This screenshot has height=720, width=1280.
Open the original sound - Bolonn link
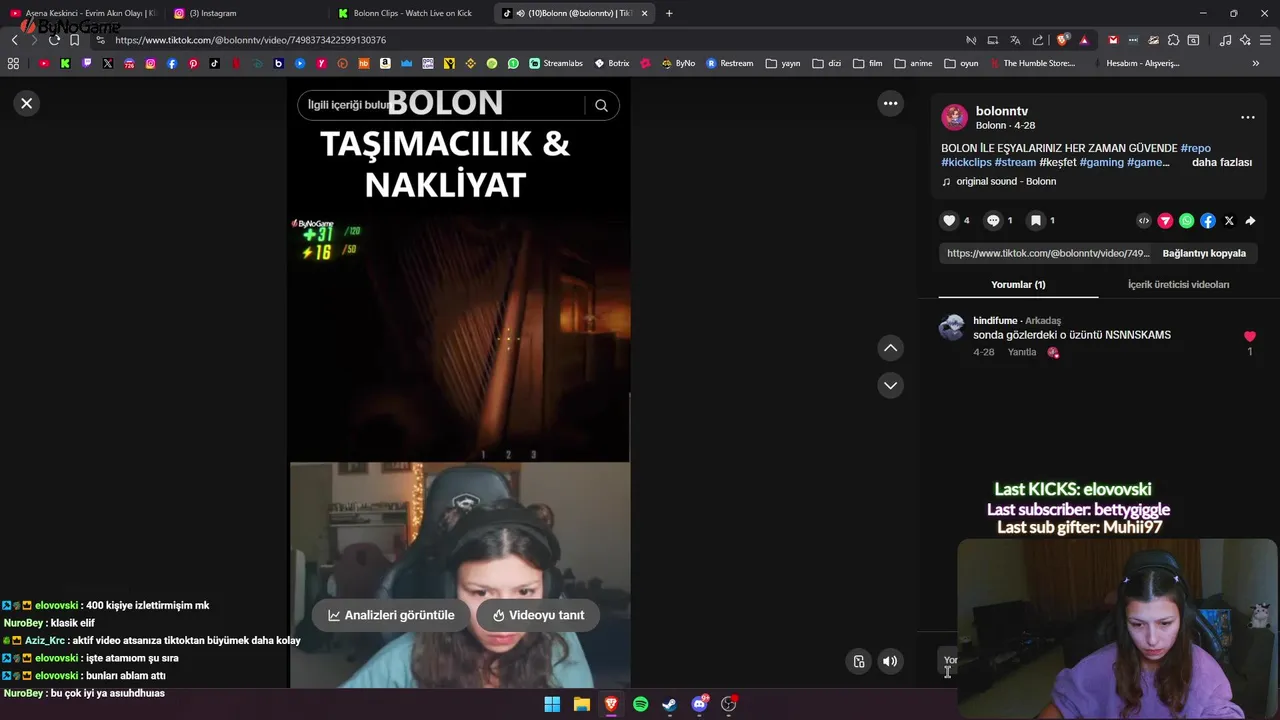pyautogui.click(x=1005, y=181)
